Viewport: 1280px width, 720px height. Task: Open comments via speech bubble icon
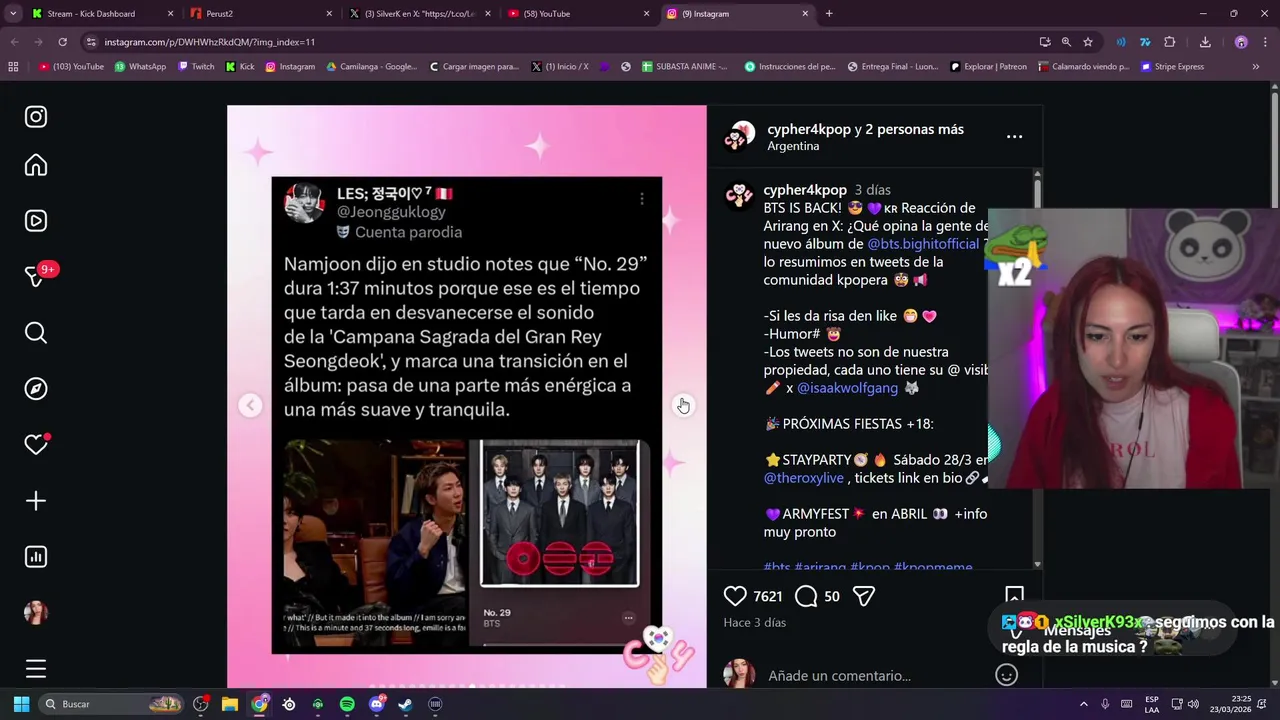[x=806, y=596]
